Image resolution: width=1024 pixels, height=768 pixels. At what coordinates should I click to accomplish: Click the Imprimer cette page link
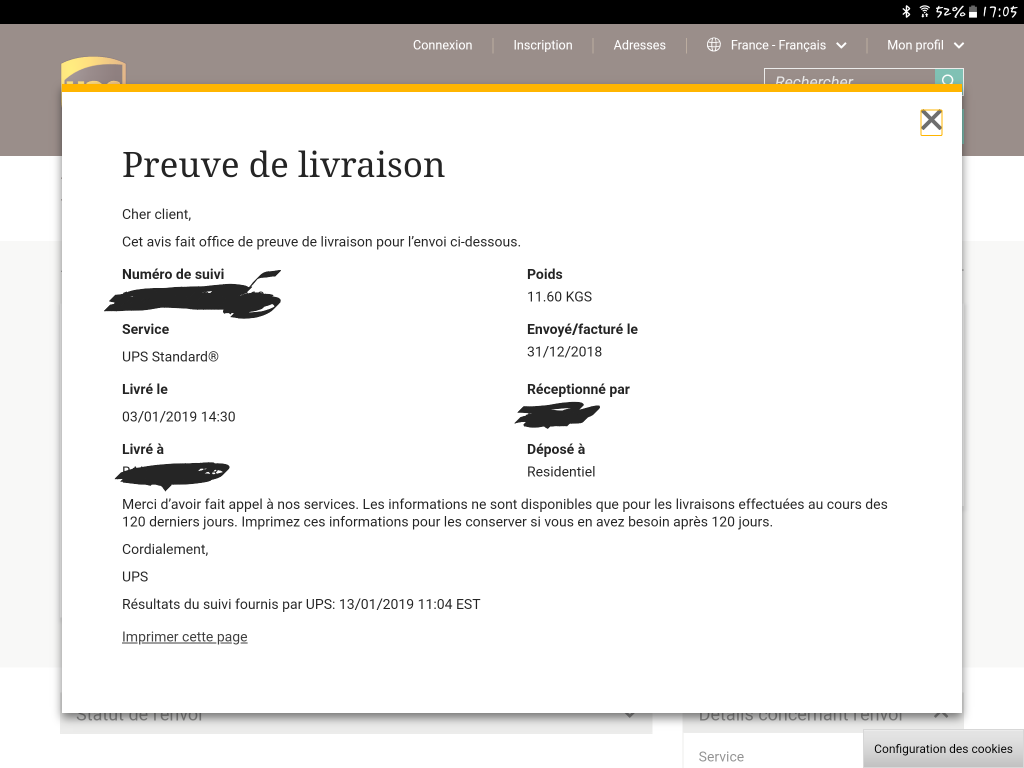pyautogui.click(x=185, y=637)
